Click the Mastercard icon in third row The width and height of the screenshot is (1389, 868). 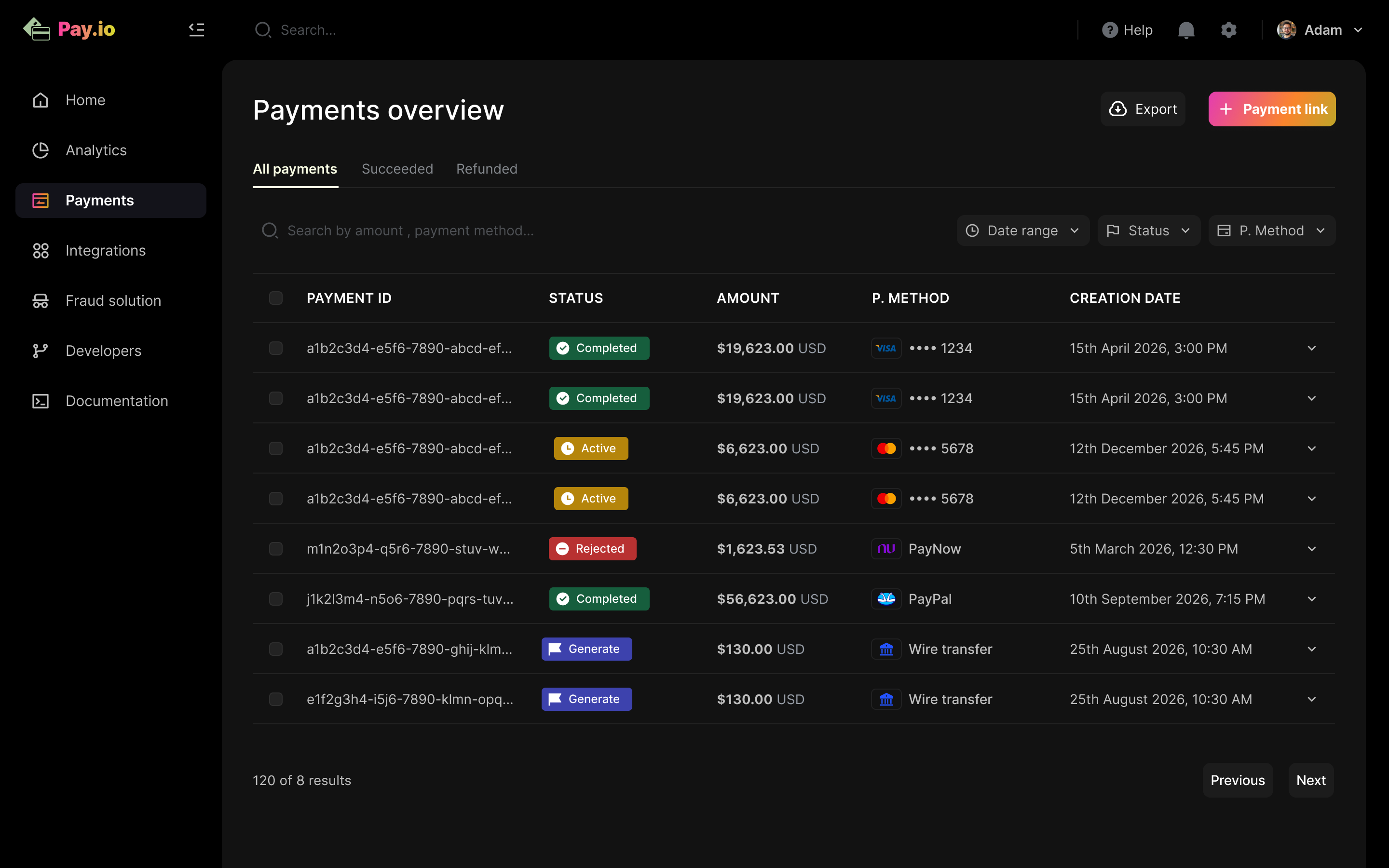point(886,449)
